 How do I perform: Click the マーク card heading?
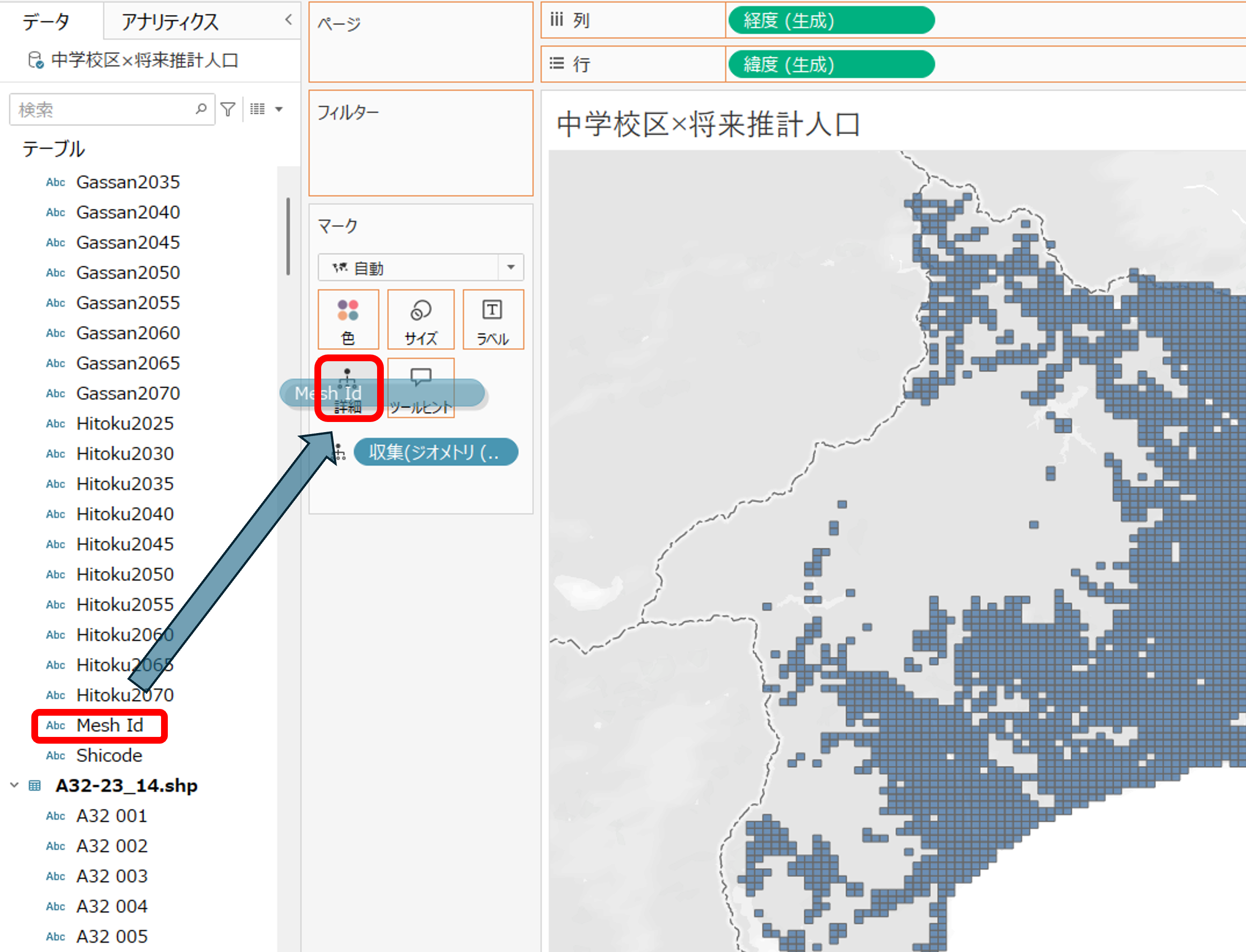338,226
